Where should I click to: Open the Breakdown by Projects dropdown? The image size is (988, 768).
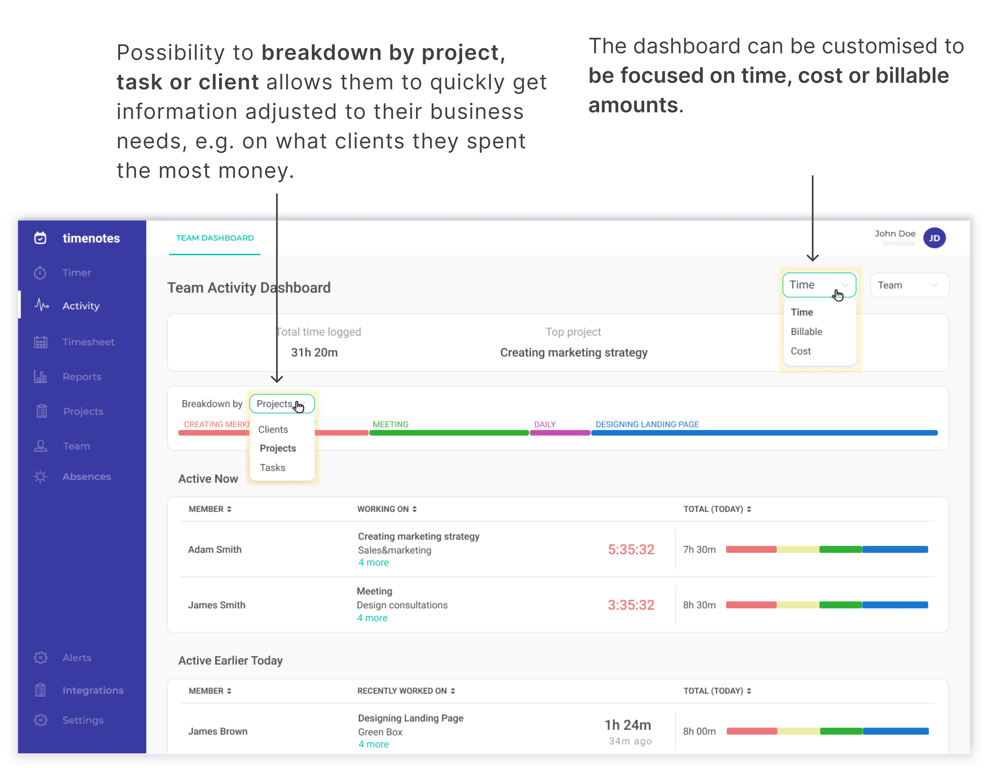pyautogui.click(x=282, y=404)
